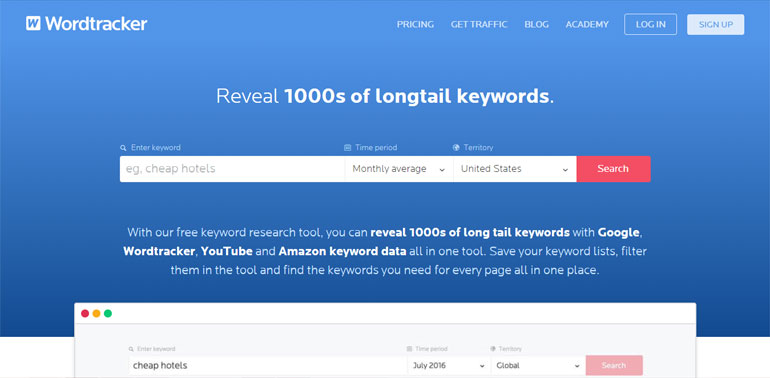Click the faded Search button in preview
This screenshot has height=378, width=770.
(x=614, y=366)
